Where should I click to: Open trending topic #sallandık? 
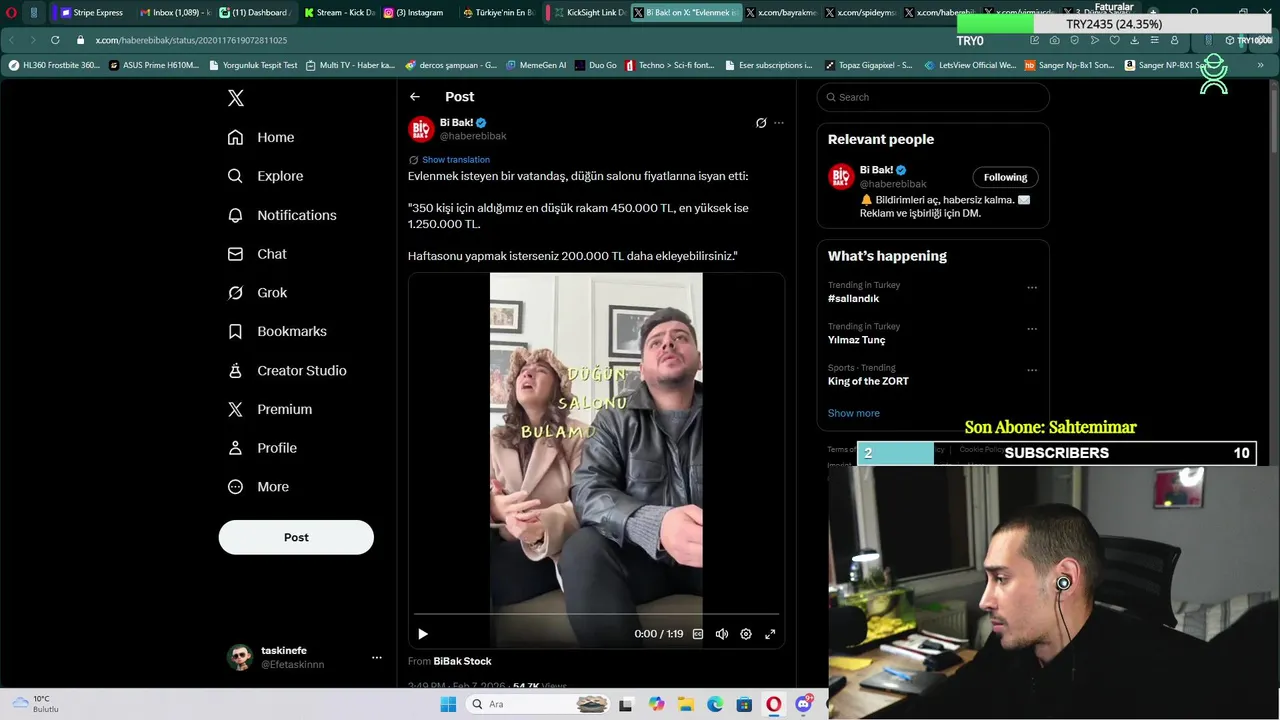853,299
